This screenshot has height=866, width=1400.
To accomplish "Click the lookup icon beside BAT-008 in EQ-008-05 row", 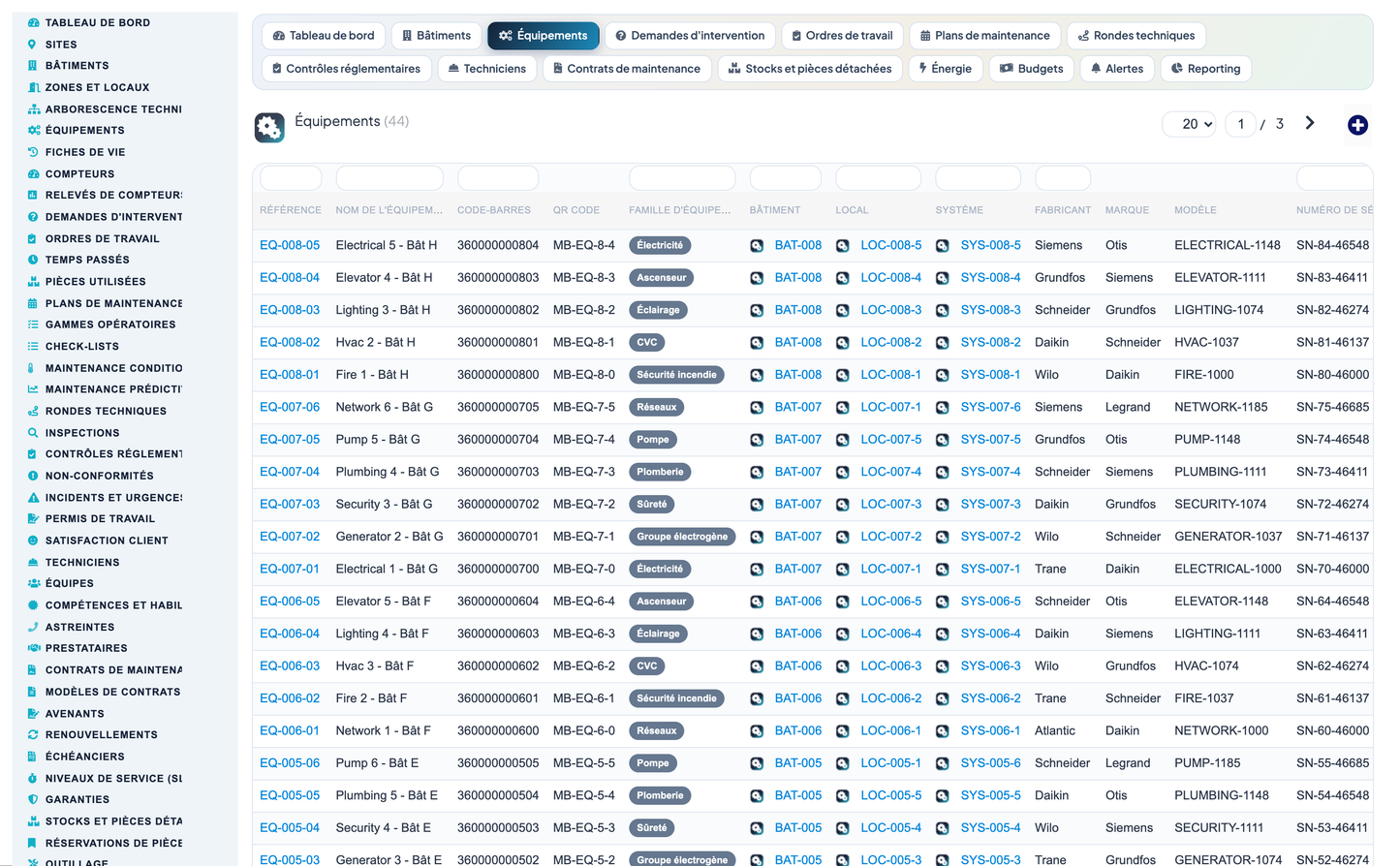I will tap(757, 246).
